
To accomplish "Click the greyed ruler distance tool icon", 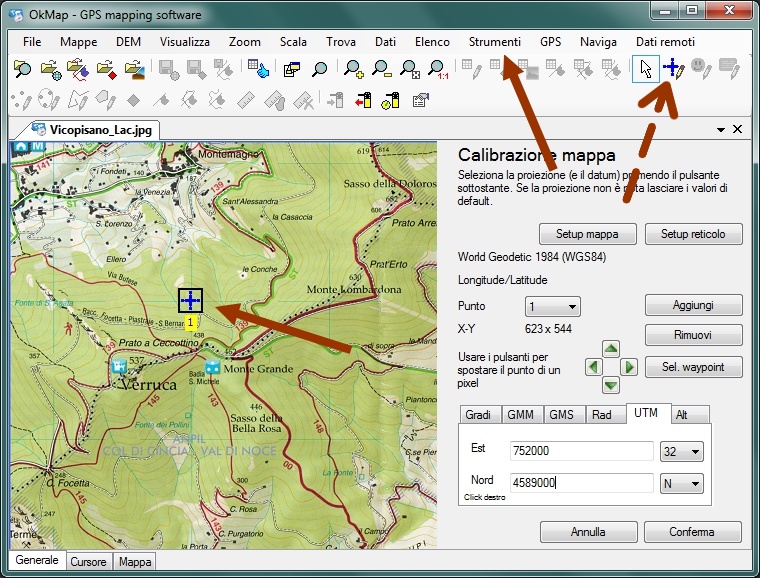I will click(x=246, y=100).
